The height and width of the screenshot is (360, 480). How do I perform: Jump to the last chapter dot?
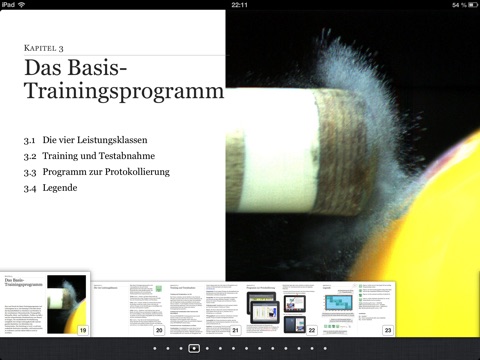point(325,349)
